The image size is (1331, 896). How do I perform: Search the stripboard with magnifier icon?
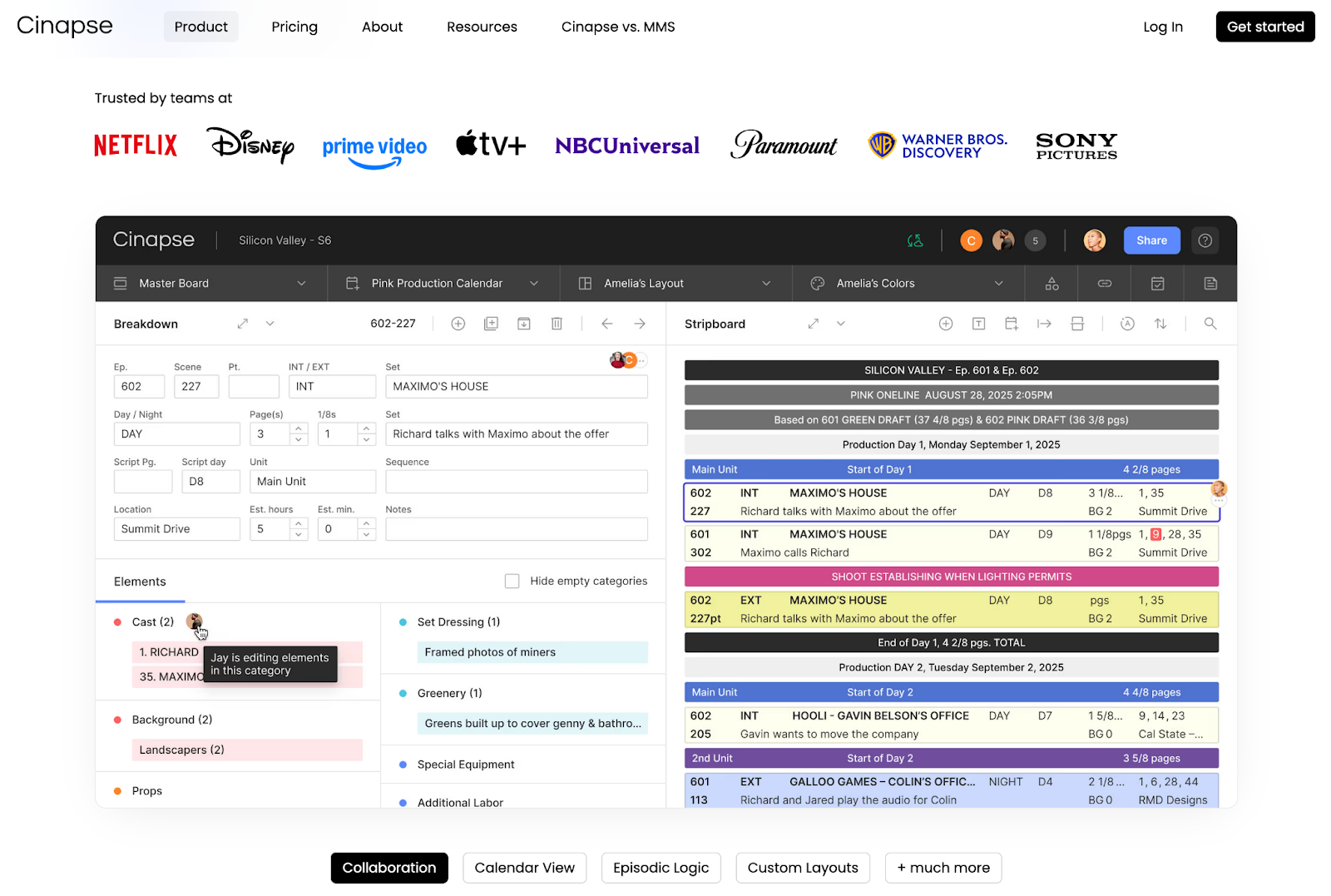[1210, 324]
